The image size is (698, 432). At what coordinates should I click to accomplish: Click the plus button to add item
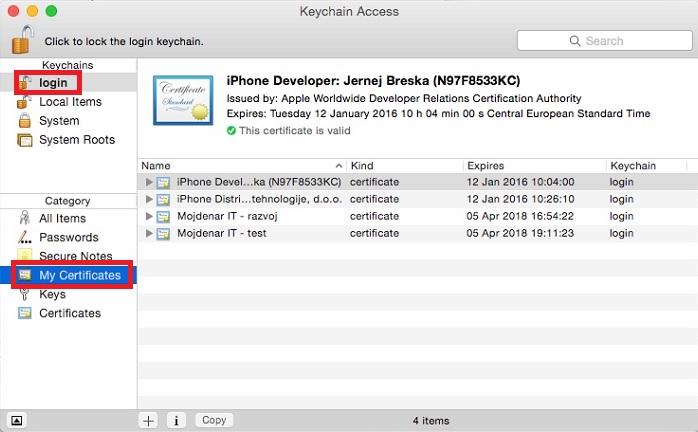[149, 420]
